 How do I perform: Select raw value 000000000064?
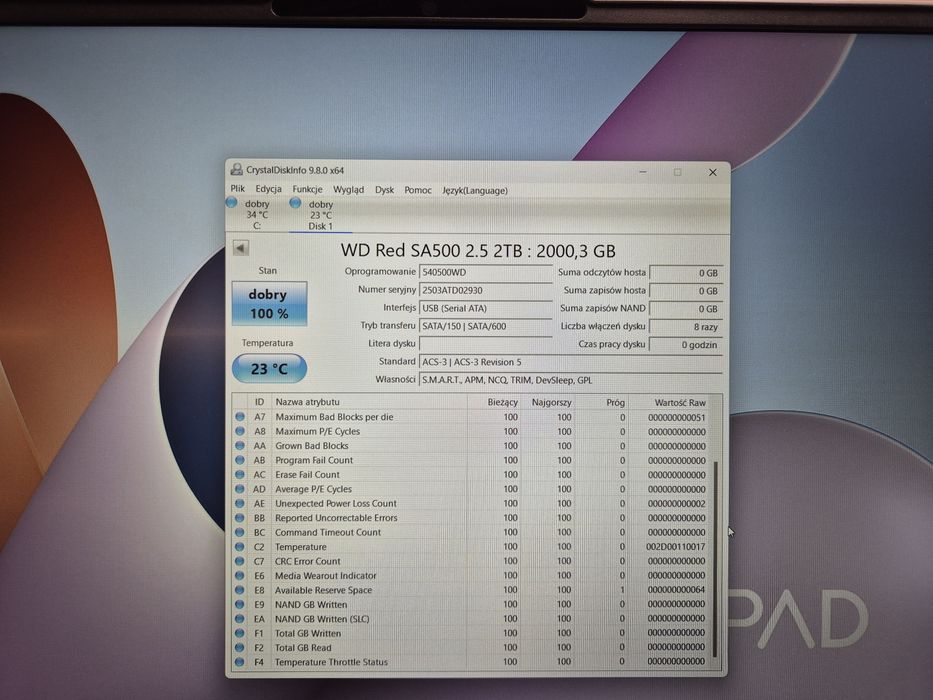[x=676, y=590]
